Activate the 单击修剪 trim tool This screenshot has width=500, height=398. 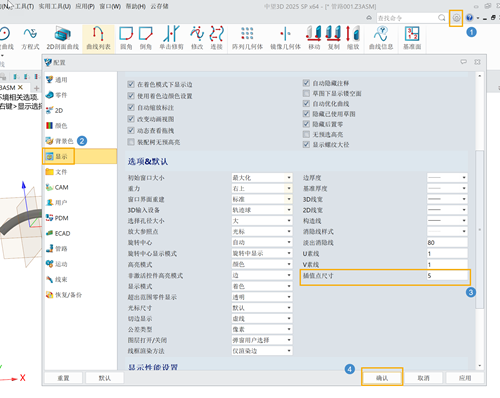171,38
